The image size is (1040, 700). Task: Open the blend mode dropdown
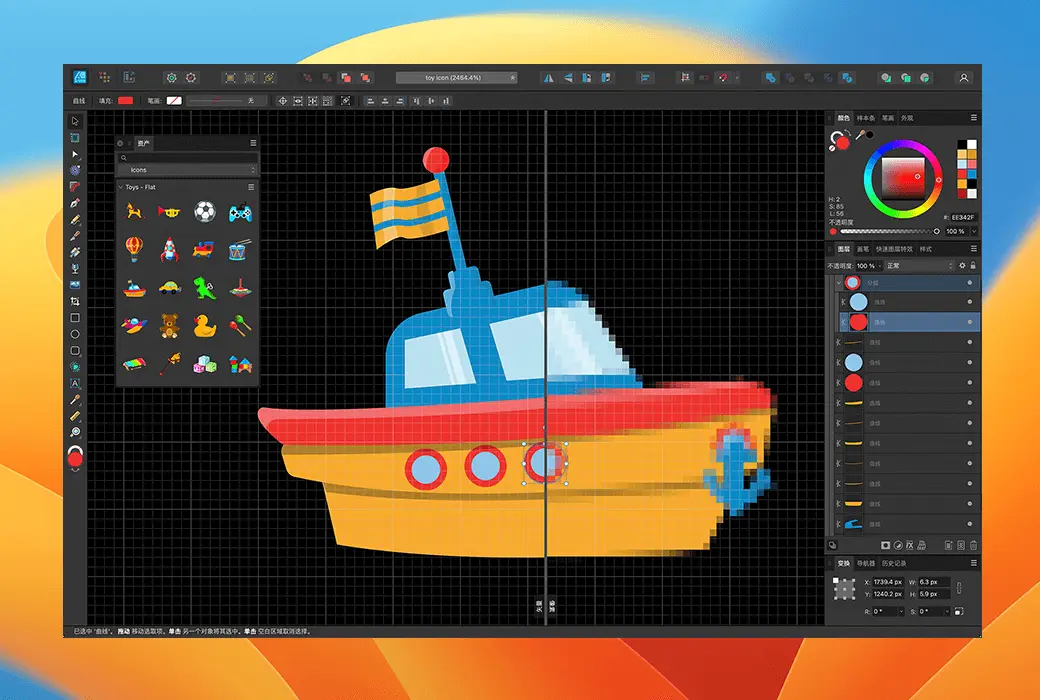[x=919, y=265]
